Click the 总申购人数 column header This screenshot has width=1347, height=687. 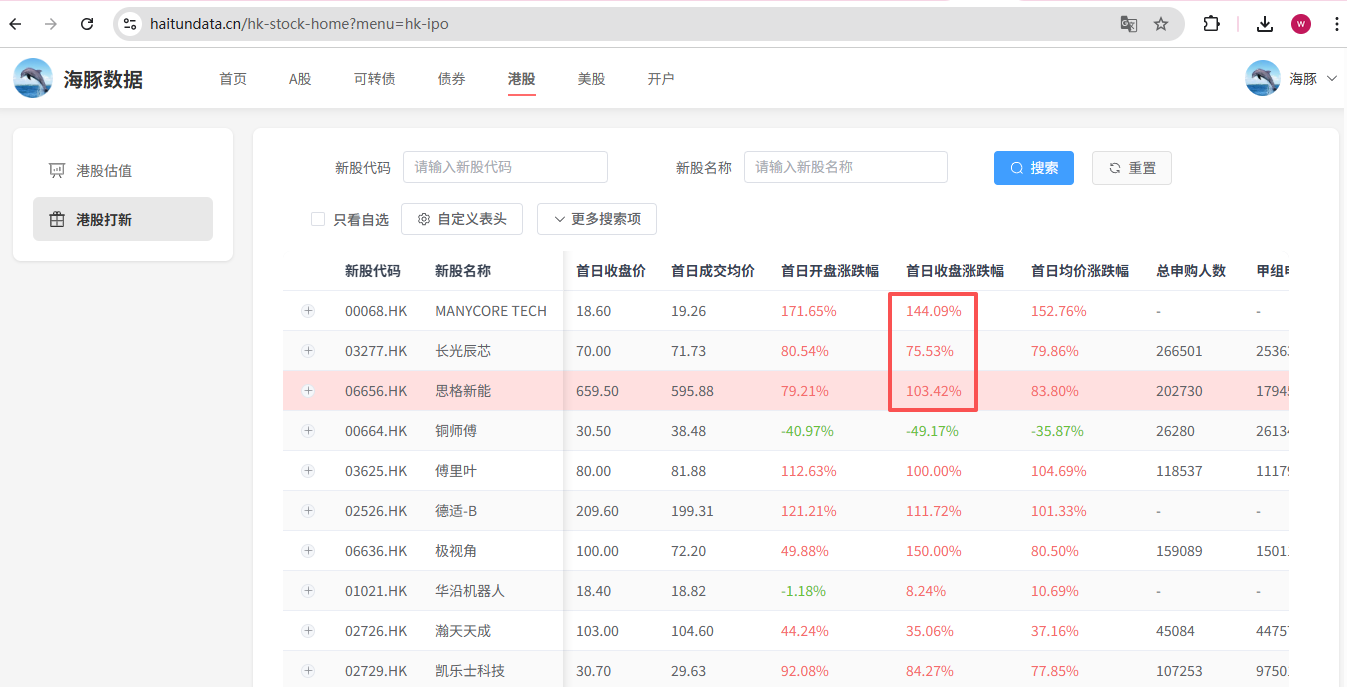[1191, 271]
